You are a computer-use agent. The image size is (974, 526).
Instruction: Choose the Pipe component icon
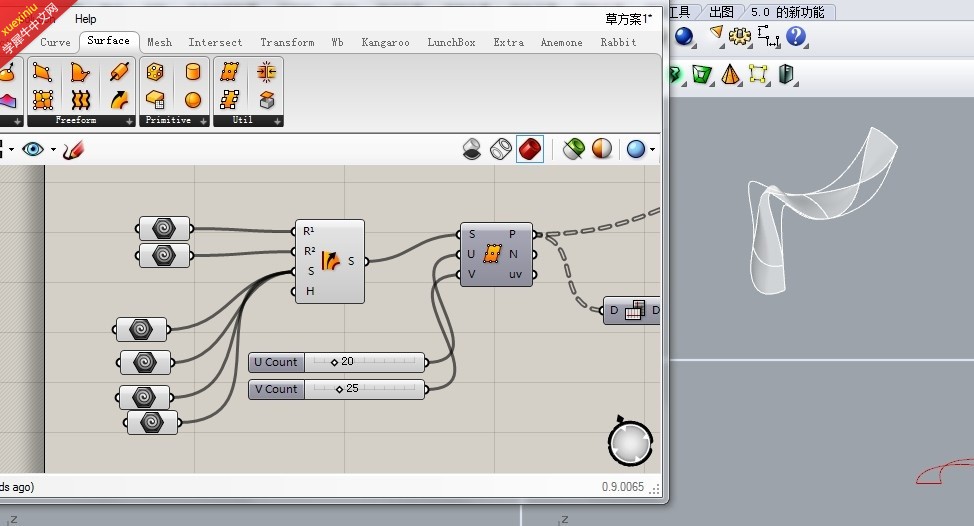119,72
